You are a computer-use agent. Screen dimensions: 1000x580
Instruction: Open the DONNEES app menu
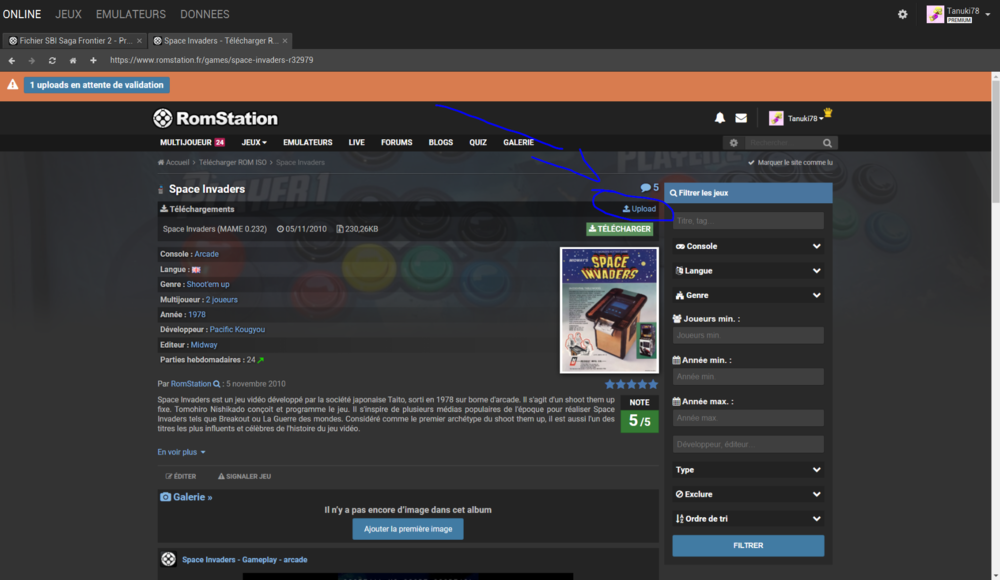(x=205, y=14)
